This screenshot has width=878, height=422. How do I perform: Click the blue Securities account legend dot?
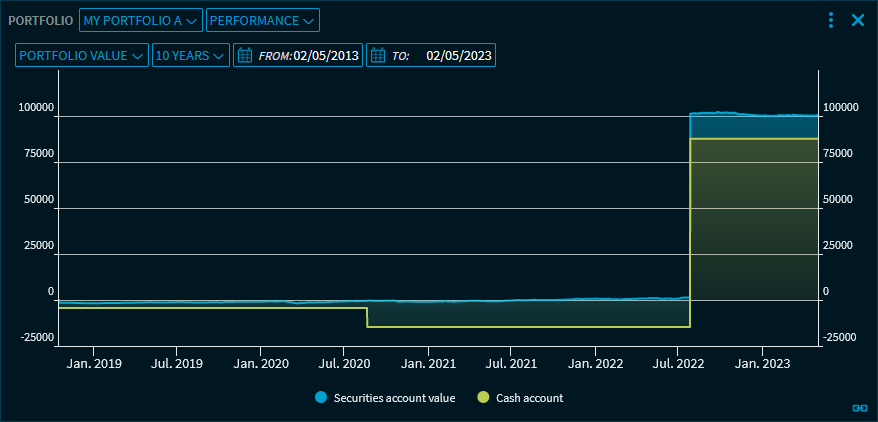coord(321,398)
